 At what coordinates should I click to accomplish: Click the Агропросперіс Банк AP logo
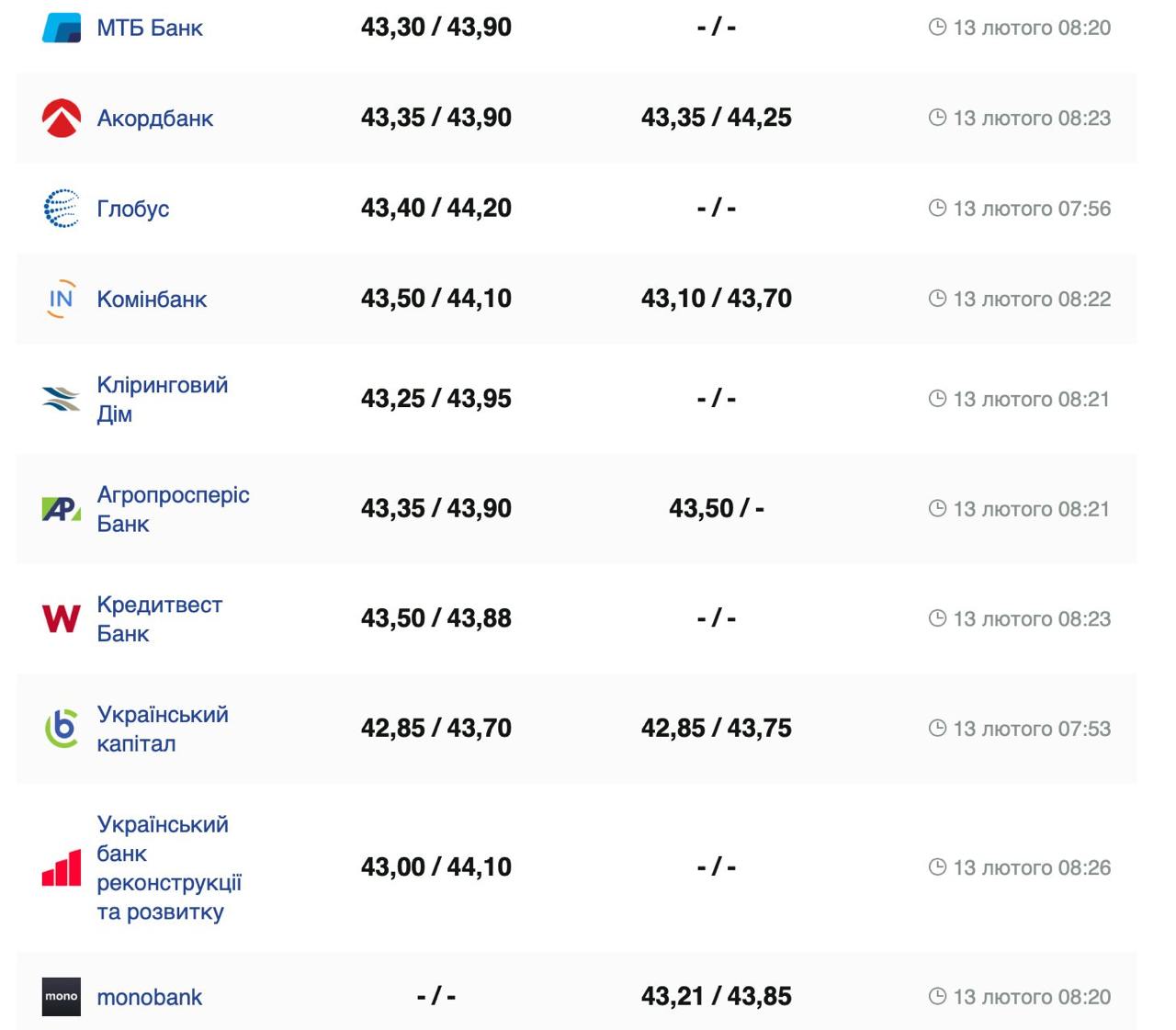point(62,508)
